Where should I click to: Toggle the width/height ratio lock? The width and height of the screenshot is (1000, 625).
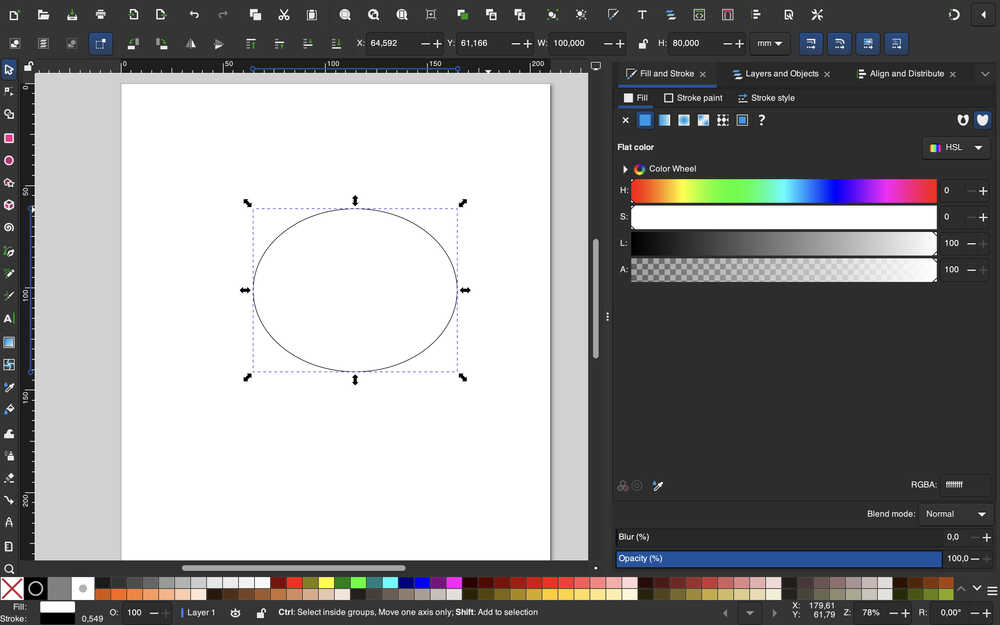click(x=642, y=44)
